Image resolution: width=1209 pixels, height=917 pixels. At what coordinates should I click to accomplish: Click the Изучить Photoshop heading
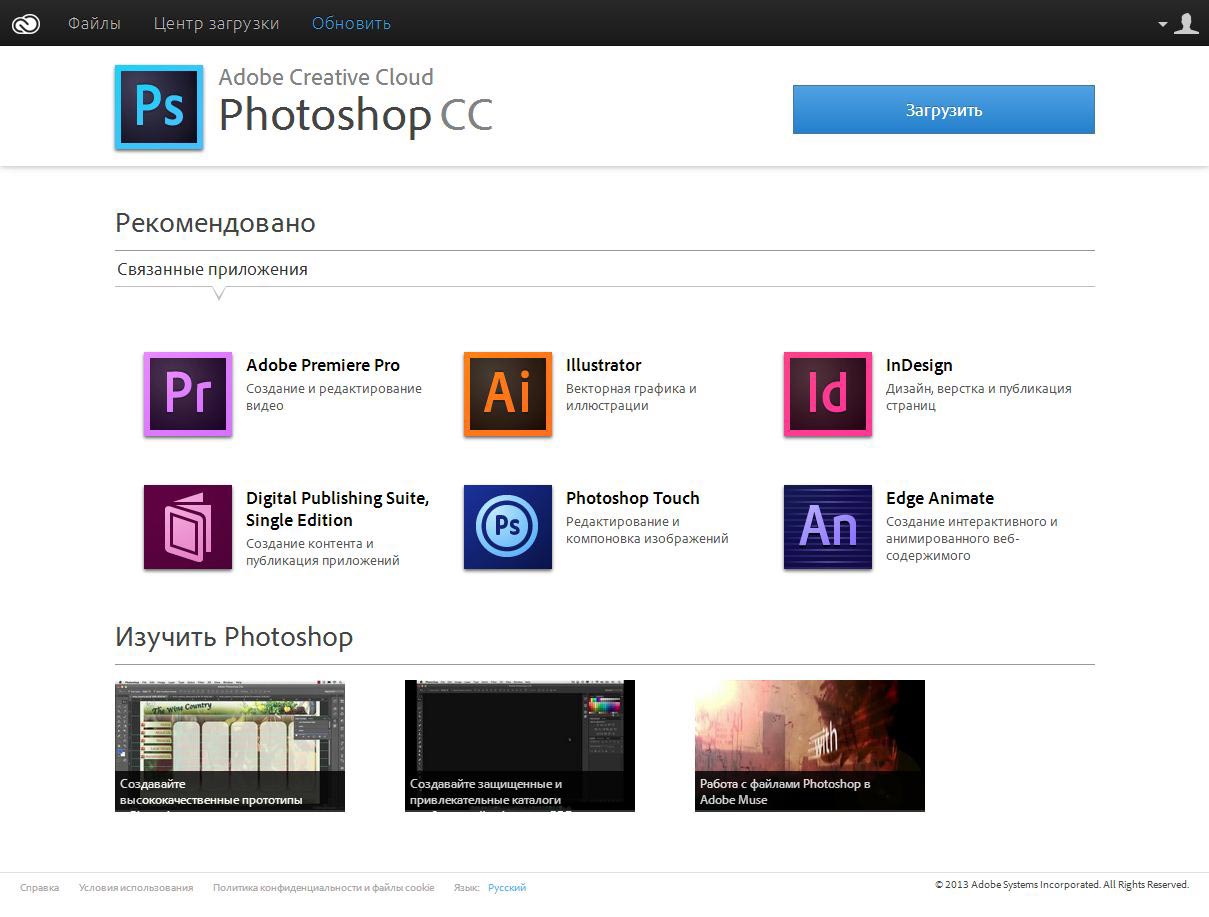234,637
